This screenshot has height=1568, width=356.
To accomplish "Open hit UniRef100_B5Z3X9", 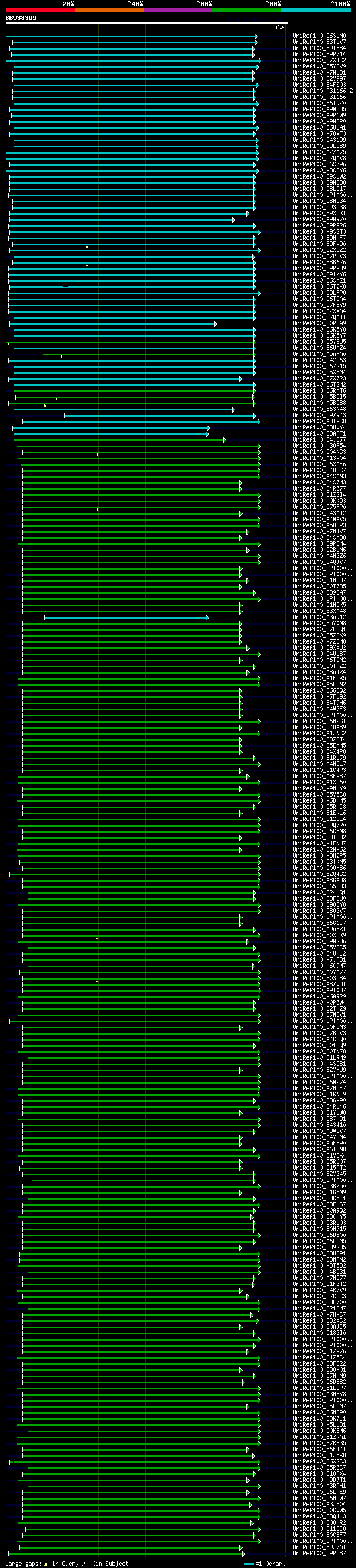I will pyautogui.click(x=319, y=635).
